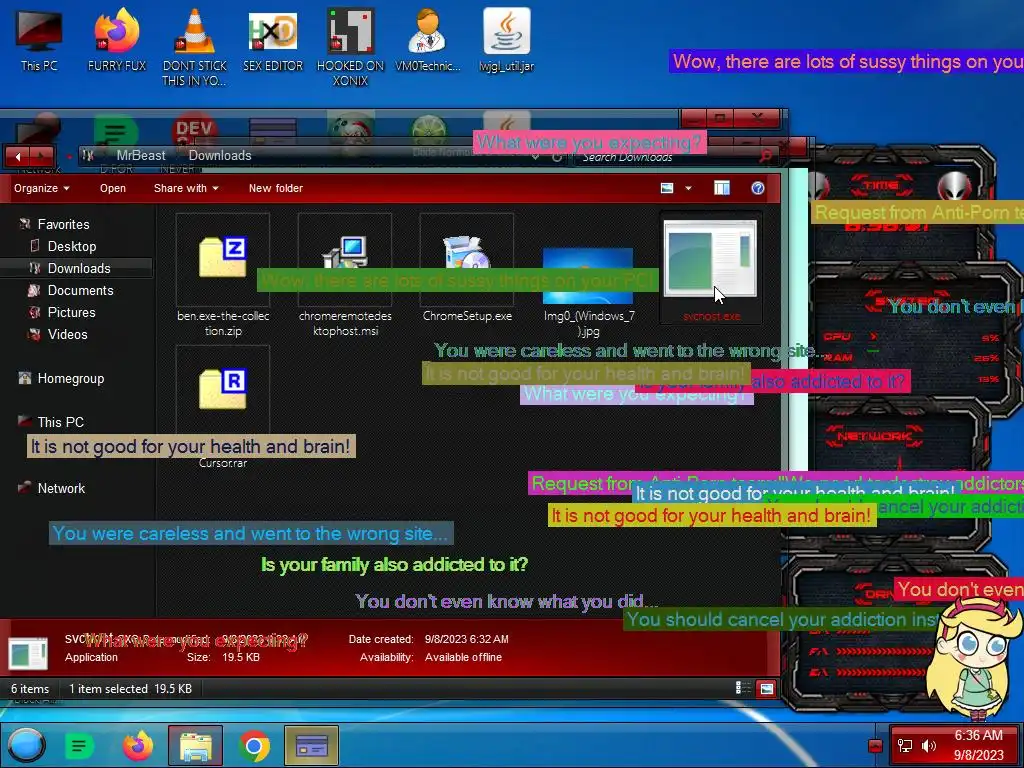The image size is (1024, 768).
Task: Click the Search Downloads field
Action: pyautogui.click(x=666, y=157)
